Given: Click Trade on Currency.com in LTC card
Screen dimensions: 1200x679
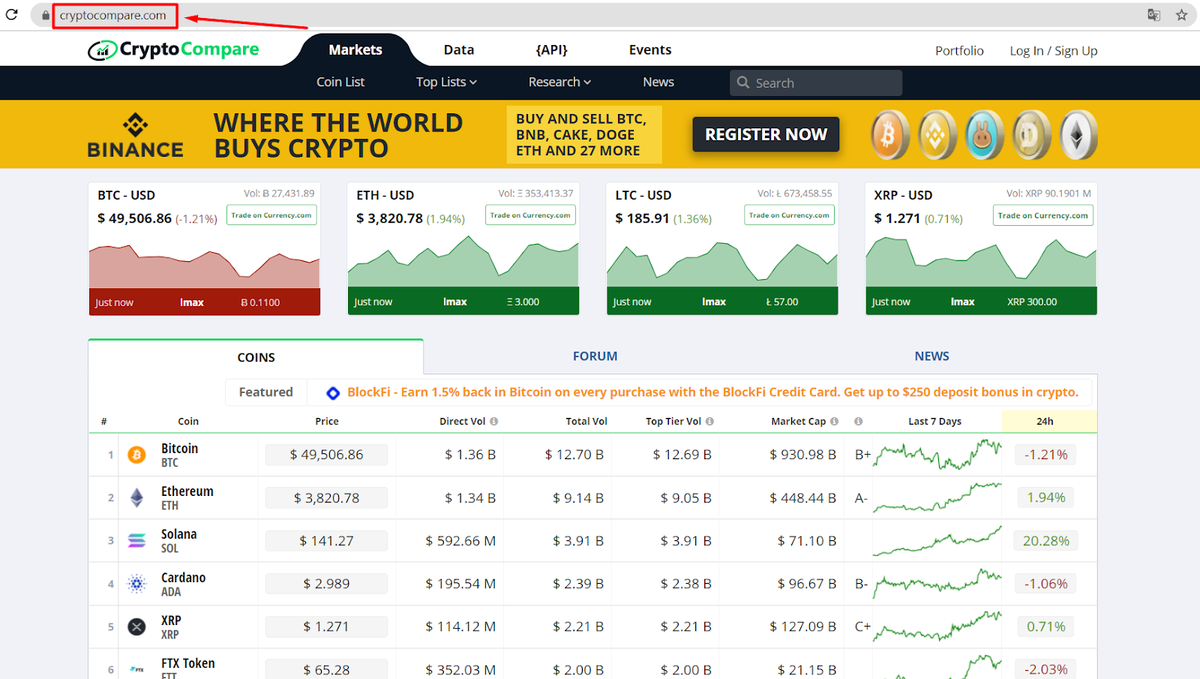Looking at the screenshot, I should click(789, 215).
